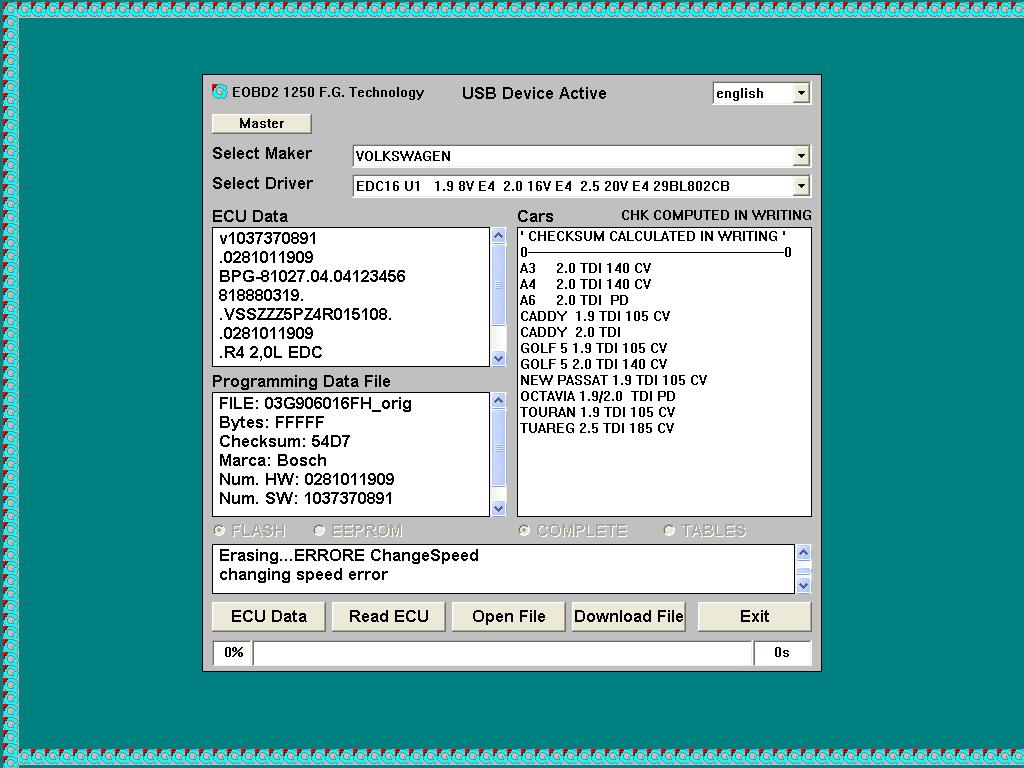The height and width of the screenshot is (768, 1024).
Task: Click the Read ECU button
Action: pos(389,616)
